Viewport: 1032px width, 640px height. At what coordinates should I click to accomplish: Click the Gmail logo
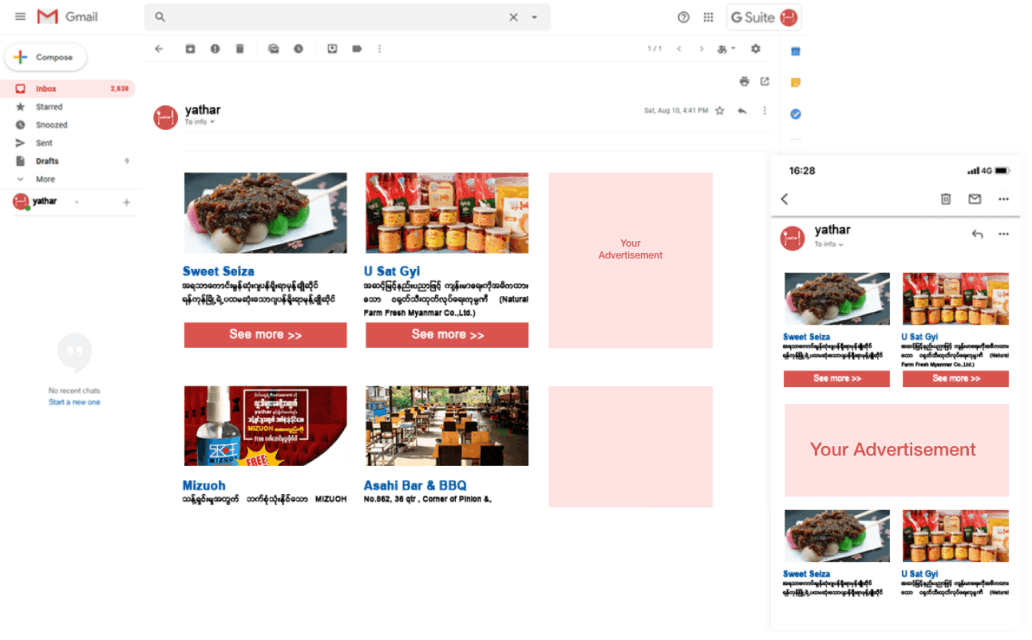point(68,16)
